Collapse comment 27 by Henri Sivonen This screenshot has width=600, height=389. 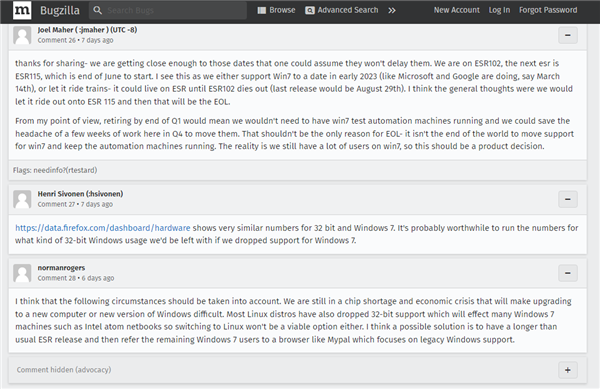click(568, 199)
